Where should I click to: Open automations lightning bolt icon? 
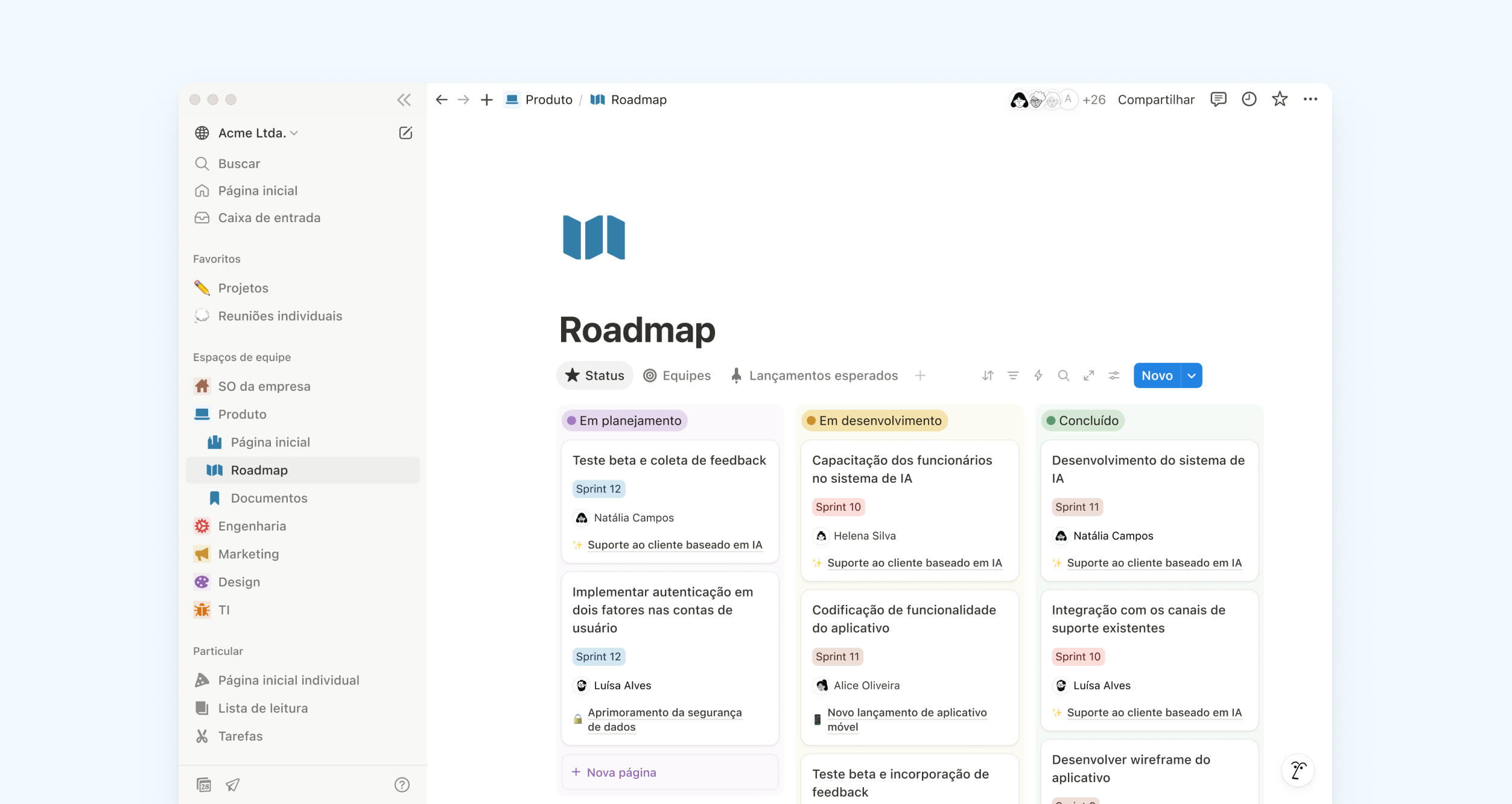coord(1038,375)
